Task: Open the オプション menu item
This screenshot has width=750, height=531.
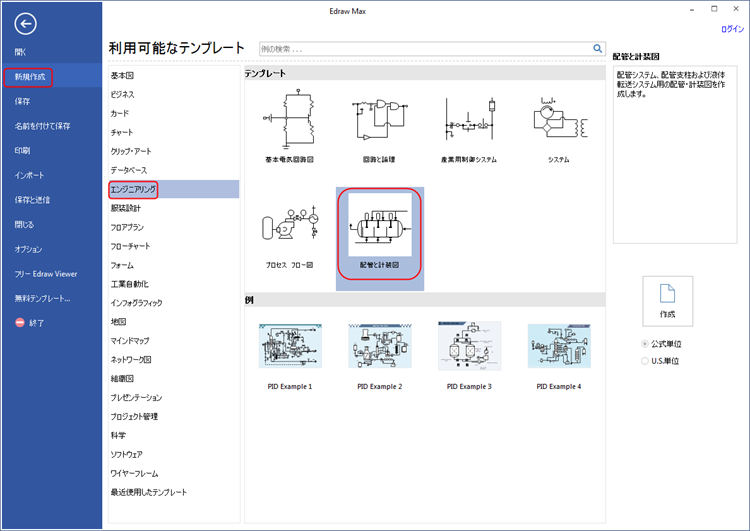Action: 28,249
